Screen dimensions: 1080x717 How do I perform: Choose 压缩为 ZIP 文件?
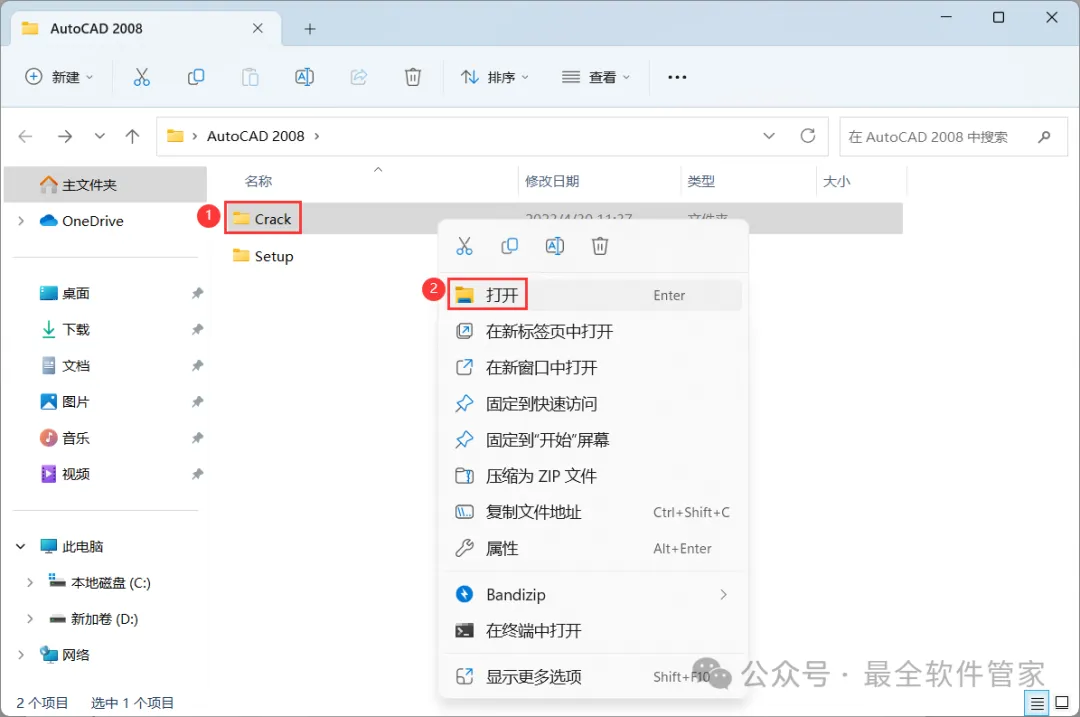tap(593, 476)
